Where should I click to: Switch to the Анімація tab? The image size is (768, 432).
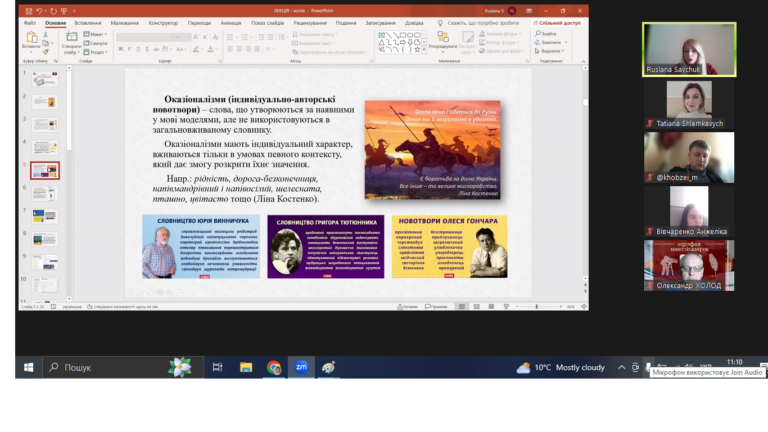tap(231, 23)
